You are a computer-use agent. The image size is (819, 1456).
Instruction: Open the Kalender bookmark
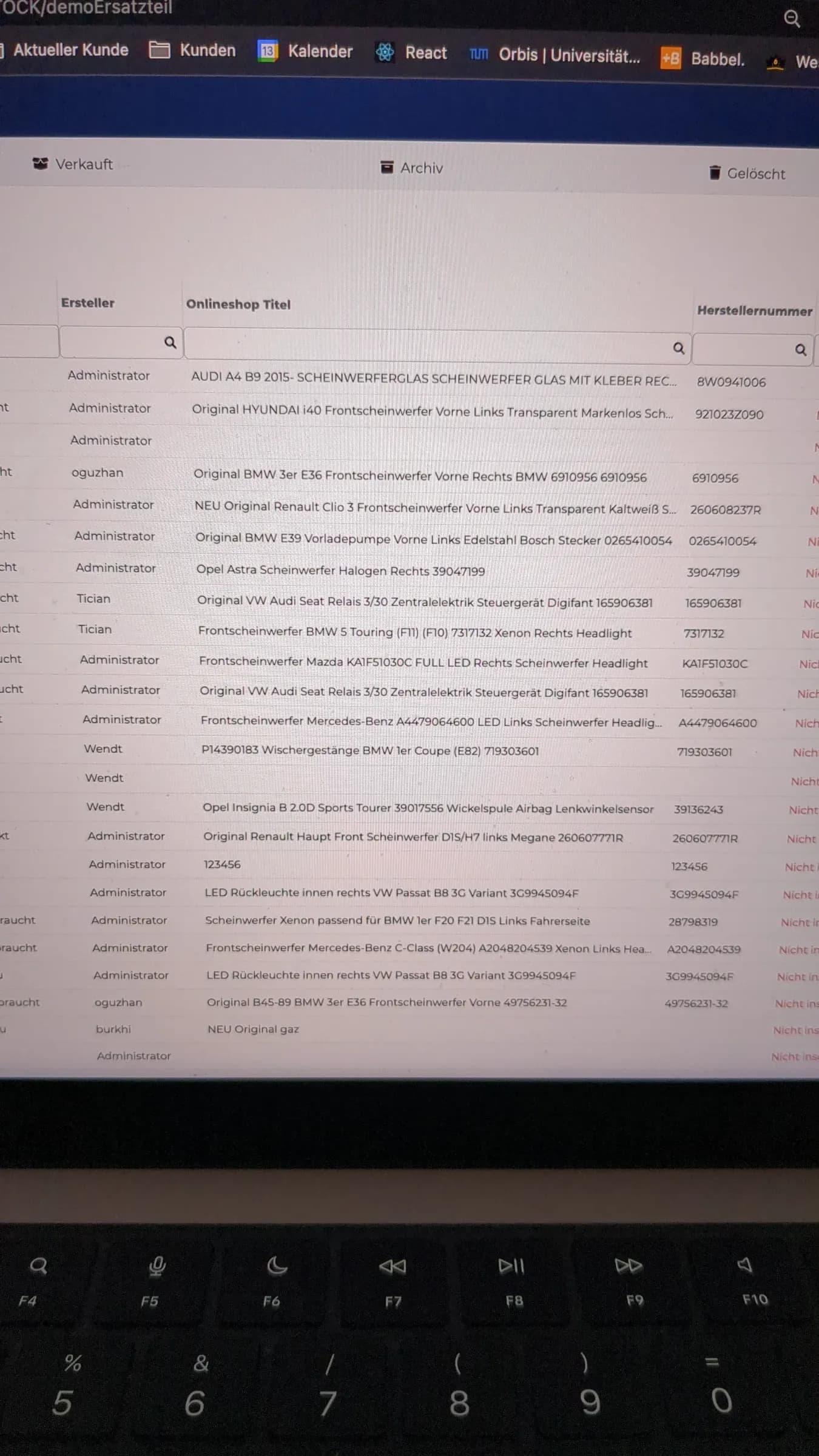(305, 52)
